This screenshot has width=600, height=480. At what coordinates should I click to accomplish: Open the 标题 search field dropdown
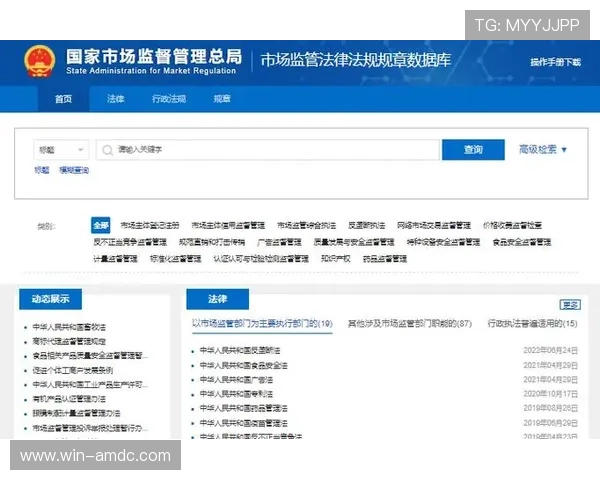click(61, 150)
